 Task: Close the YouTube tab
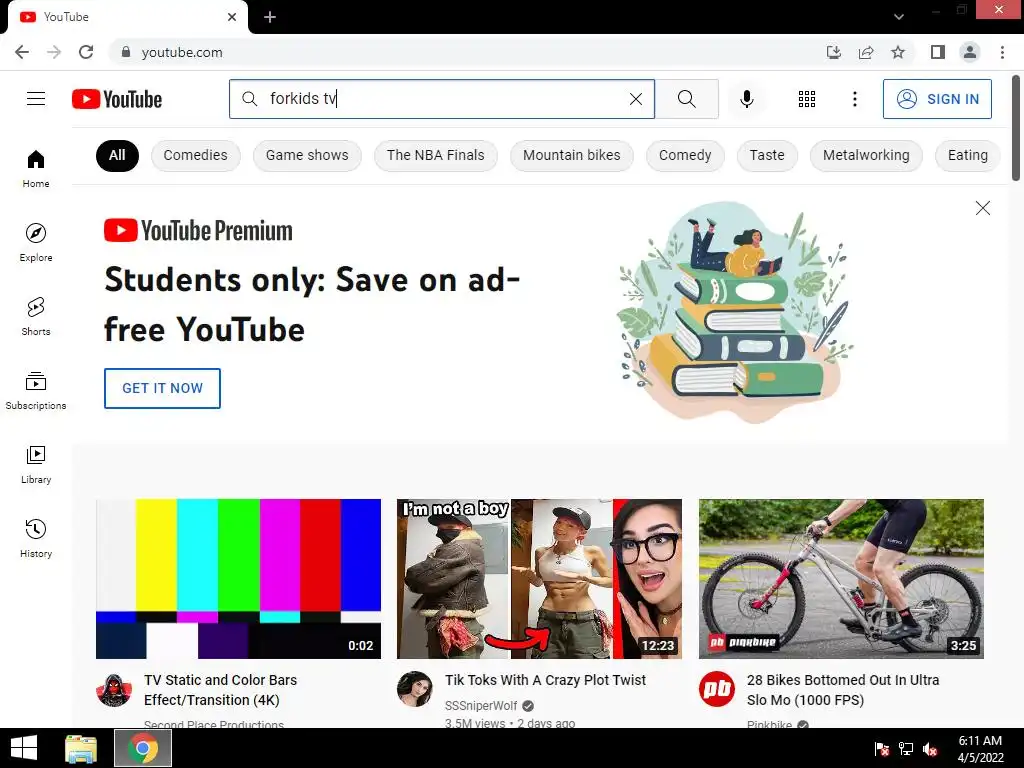click(x=232, y=17)
